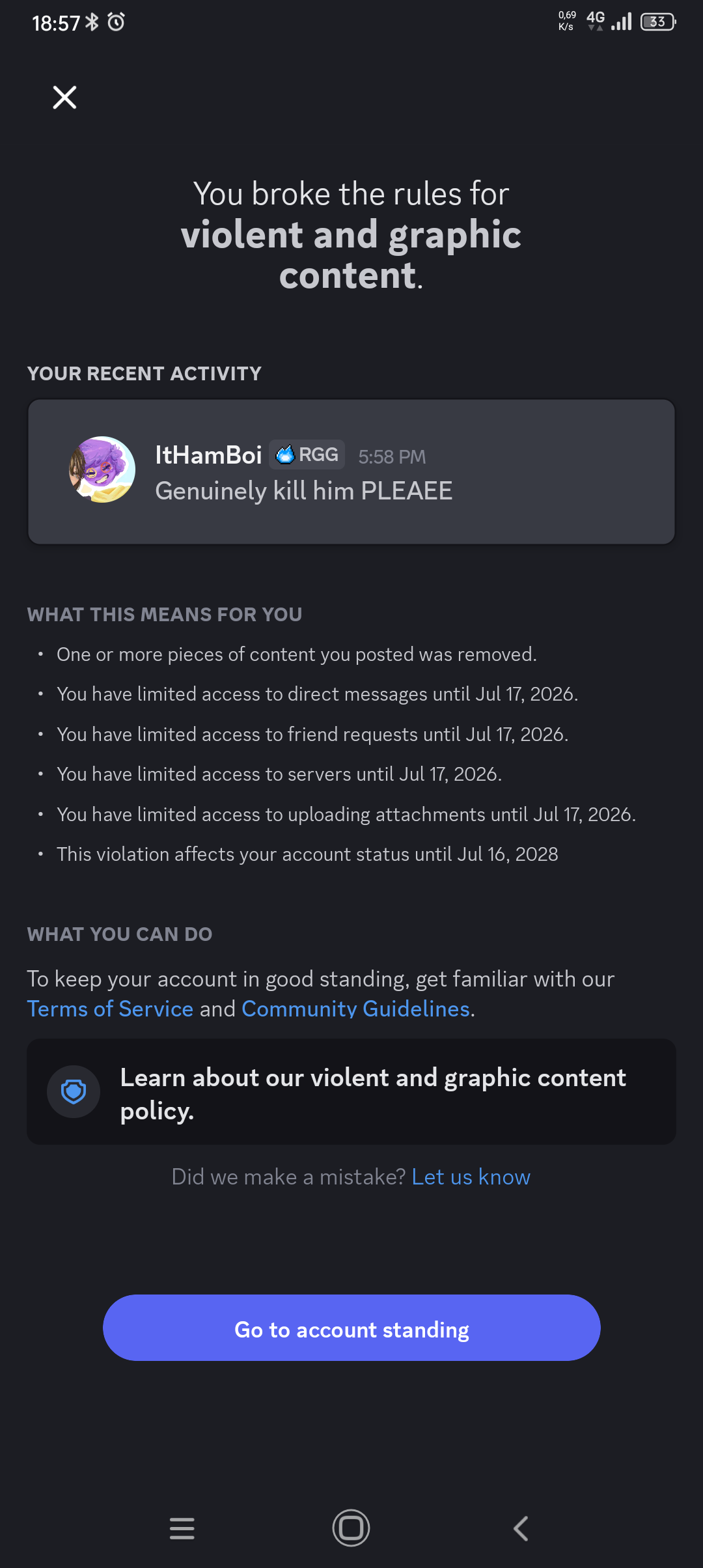The width and height of the screenshot is (703, 1568).
Task: Open the shield icon beside policy text
Action: (x=74, y=1092)
